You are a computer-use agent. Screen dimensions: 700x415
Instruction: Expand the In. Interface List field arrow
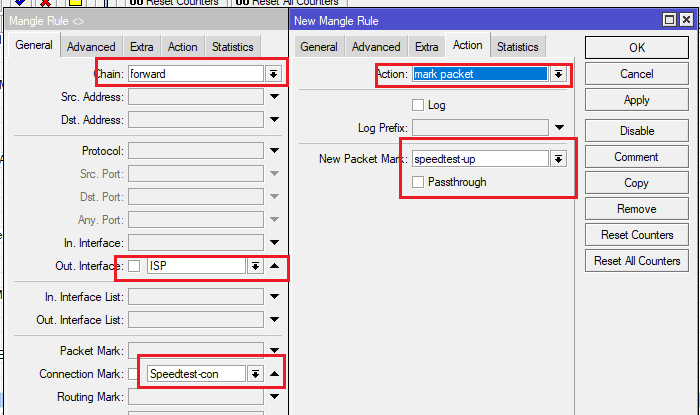[x=275, y=297]
